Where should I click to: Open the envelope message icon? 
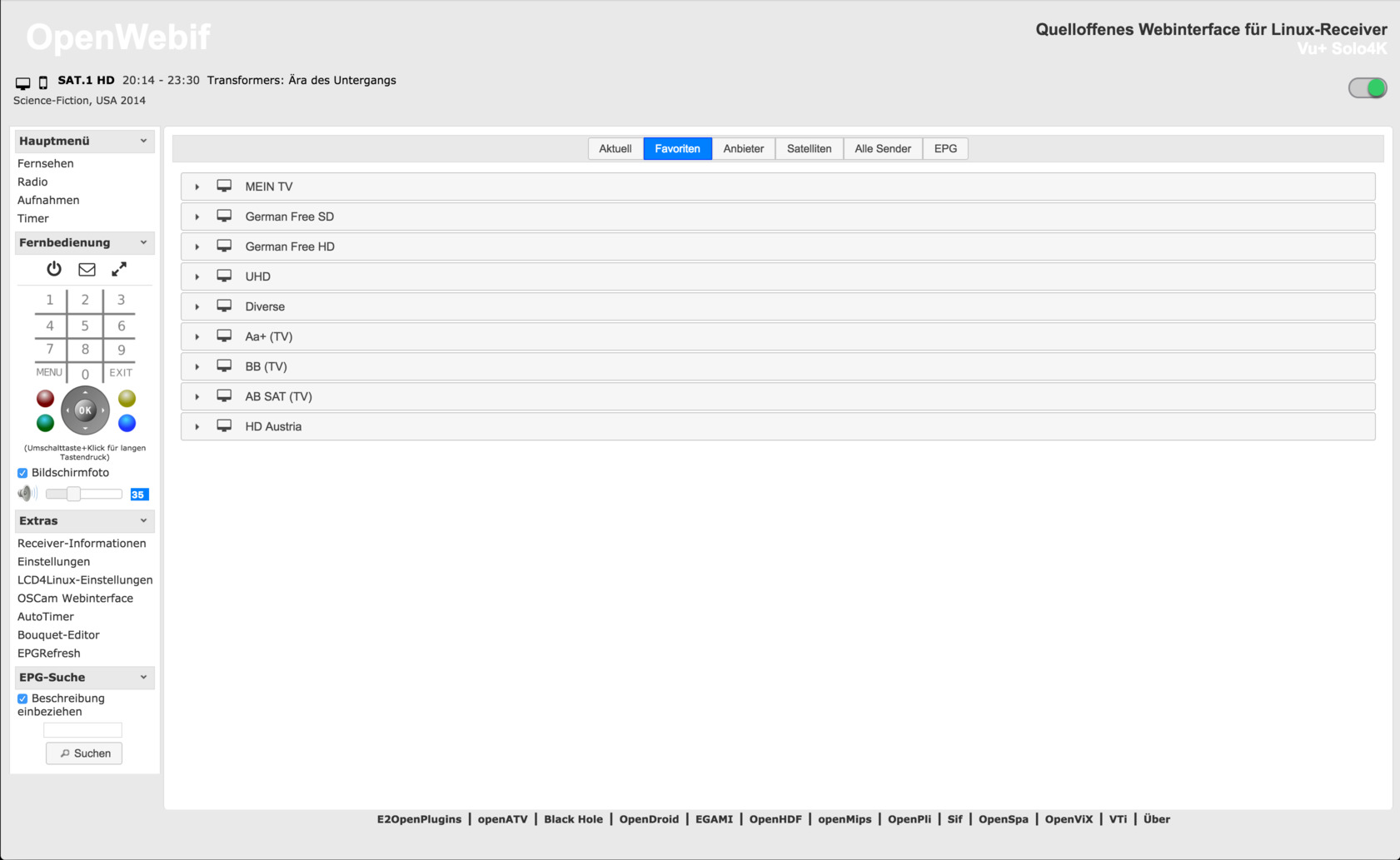(87, 269)
